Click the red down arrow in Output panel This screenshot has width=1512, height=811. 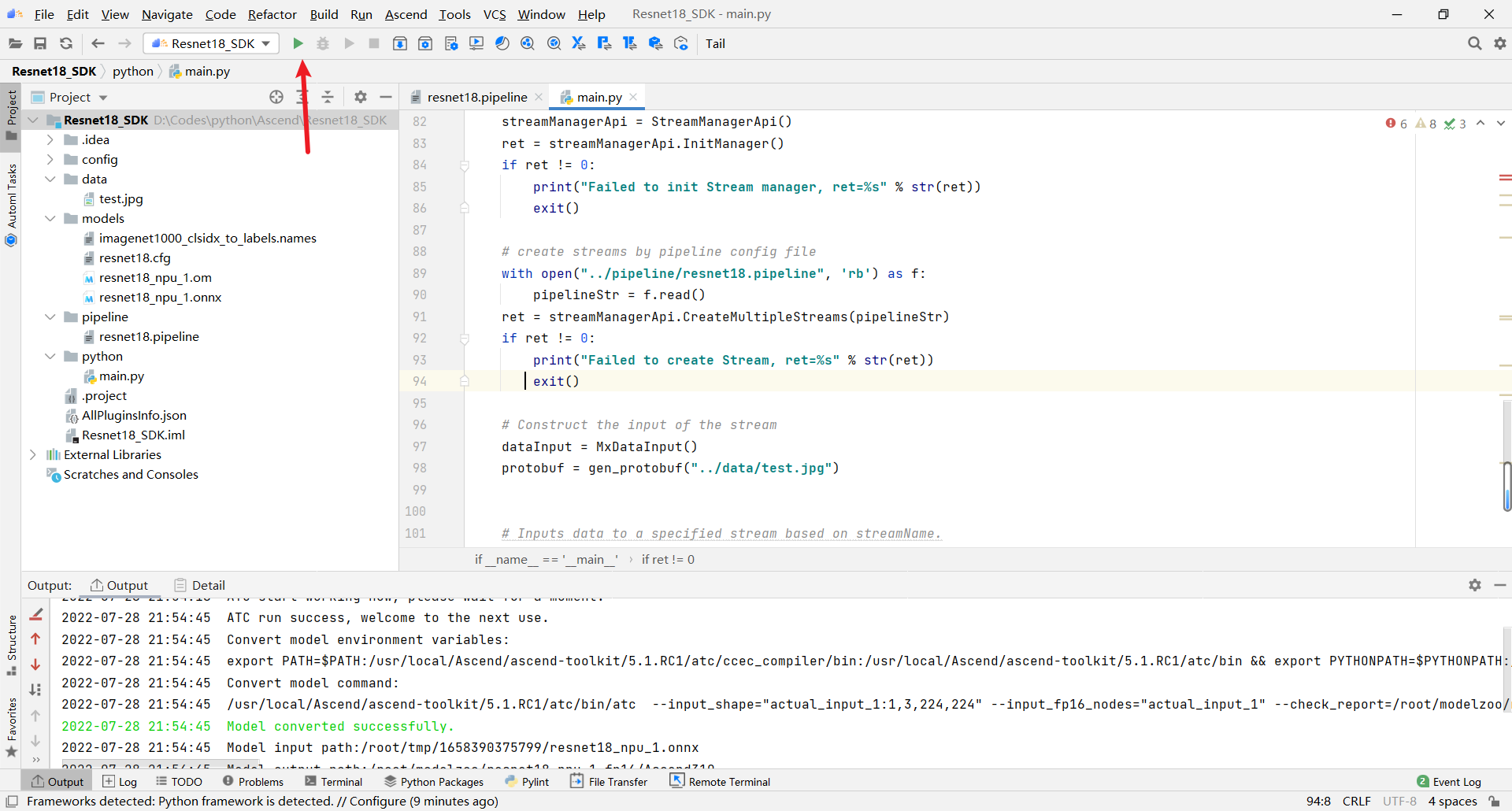pos(35,665)
